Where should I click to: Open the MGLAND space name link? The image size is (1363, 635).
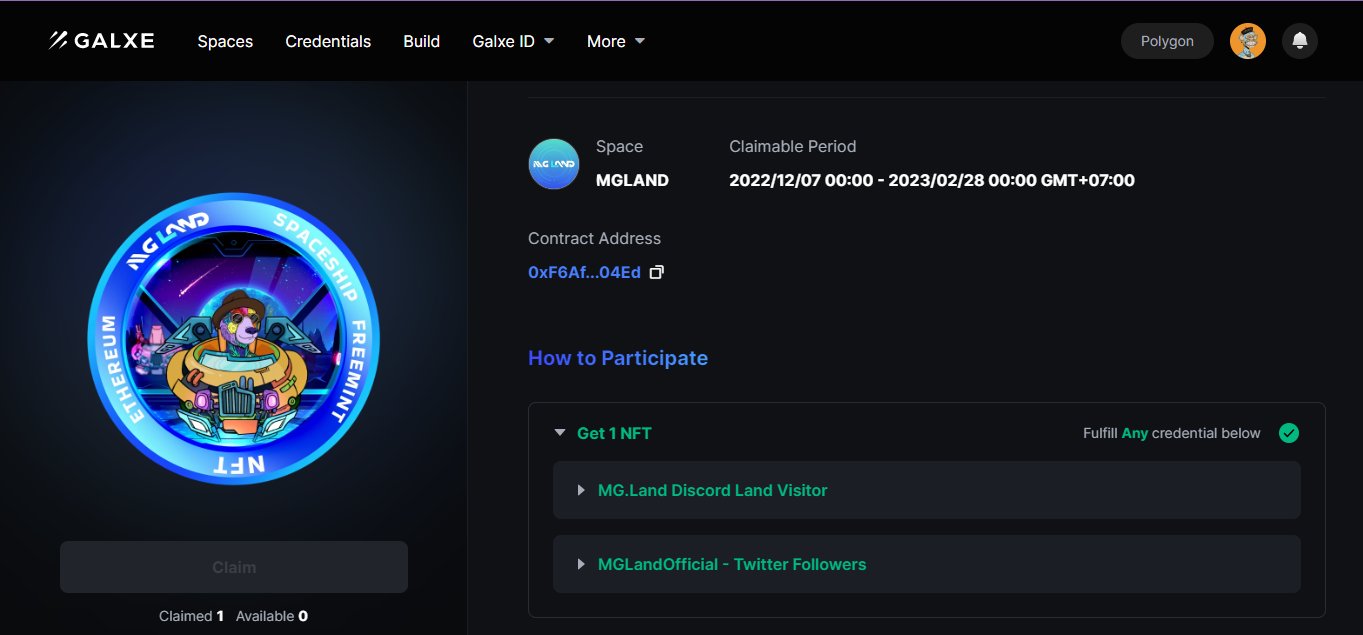click(x=632, y=181)
